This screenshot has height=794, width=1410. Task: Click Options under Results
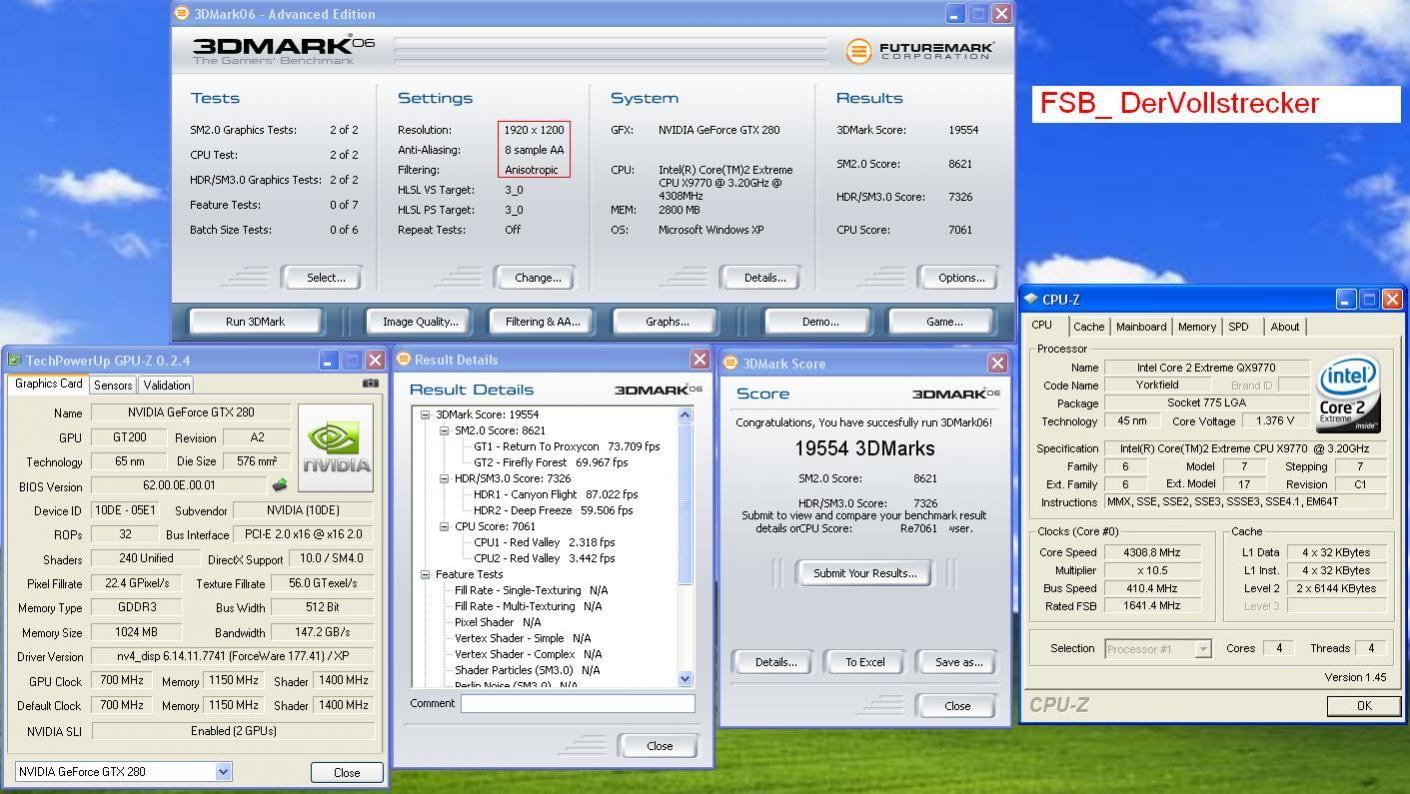pyautogui.click(x=961, y=278)
